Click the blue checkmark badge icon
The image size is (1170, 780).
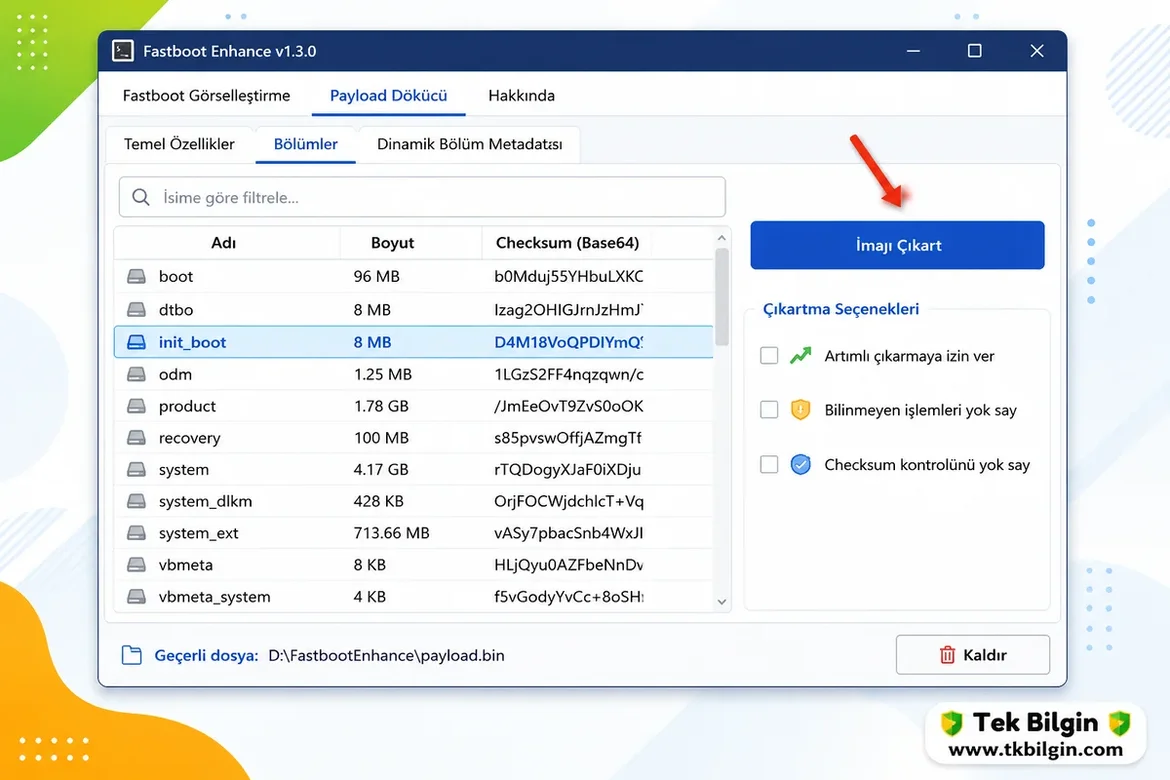(801, 464)
